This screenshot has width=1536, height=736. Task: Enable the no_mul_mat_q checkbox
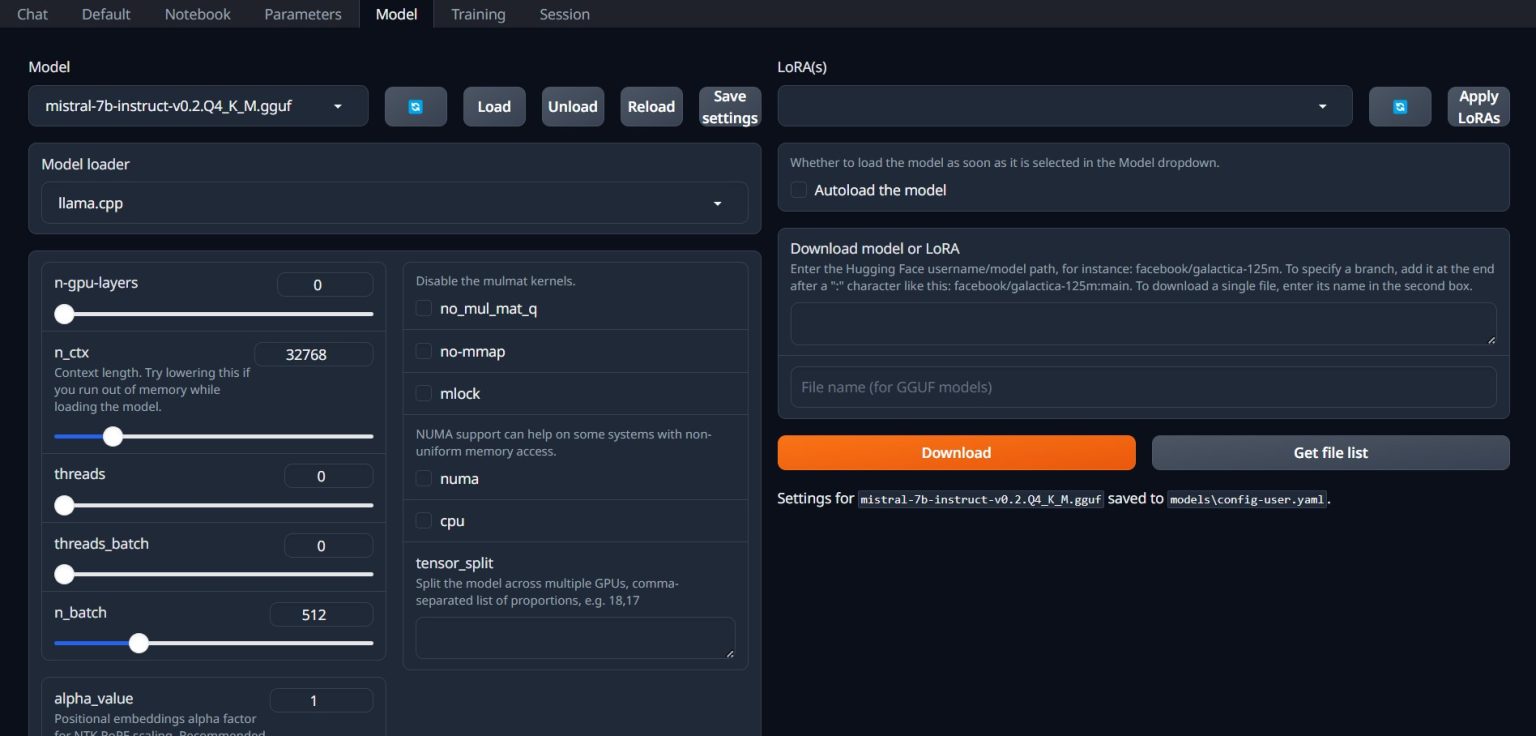[423, 308]
